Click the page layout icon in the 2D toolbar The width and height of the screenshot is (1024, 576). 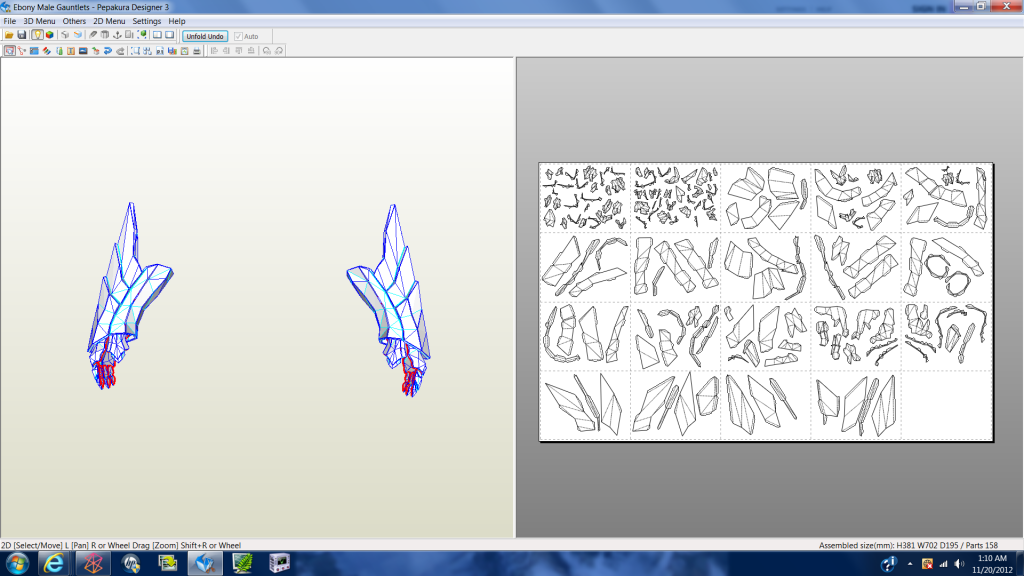point(160,50)
